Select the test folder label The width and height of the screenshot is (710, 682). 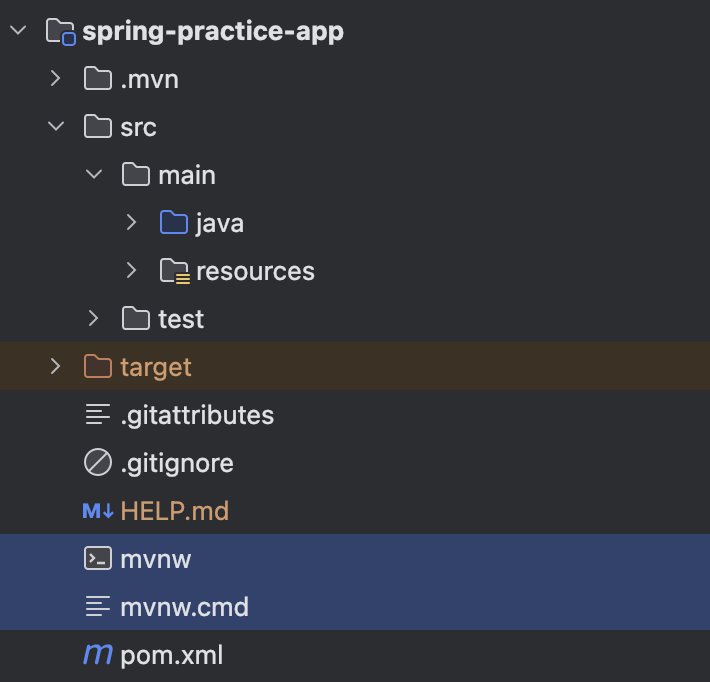pyautogui.click(x=181, y=320)
